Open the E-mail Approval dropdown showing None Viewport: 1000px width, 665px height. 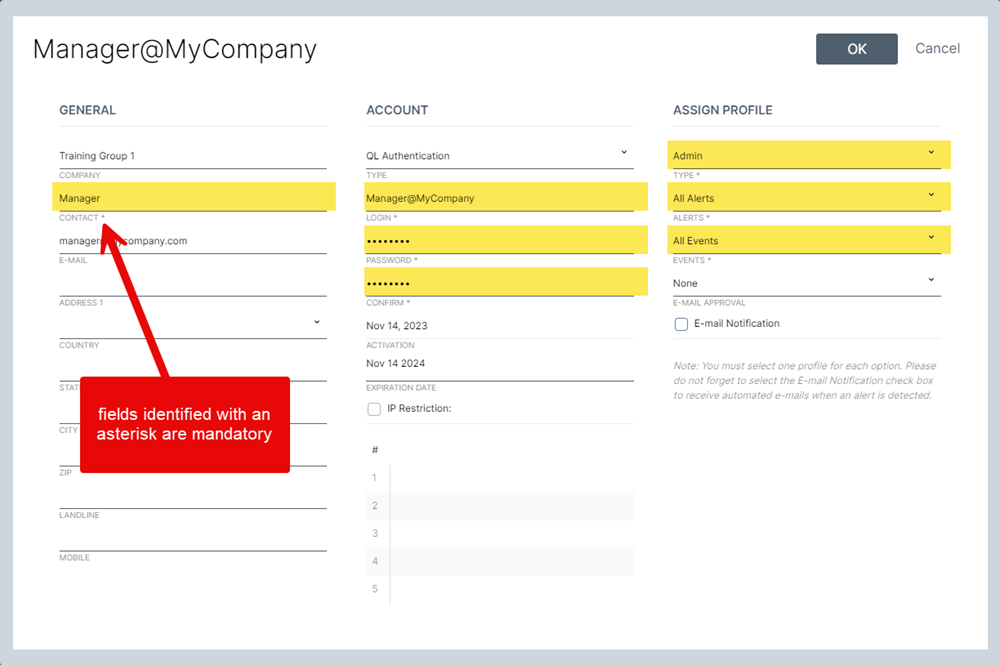pyautogui.click(x=807, y=282)
